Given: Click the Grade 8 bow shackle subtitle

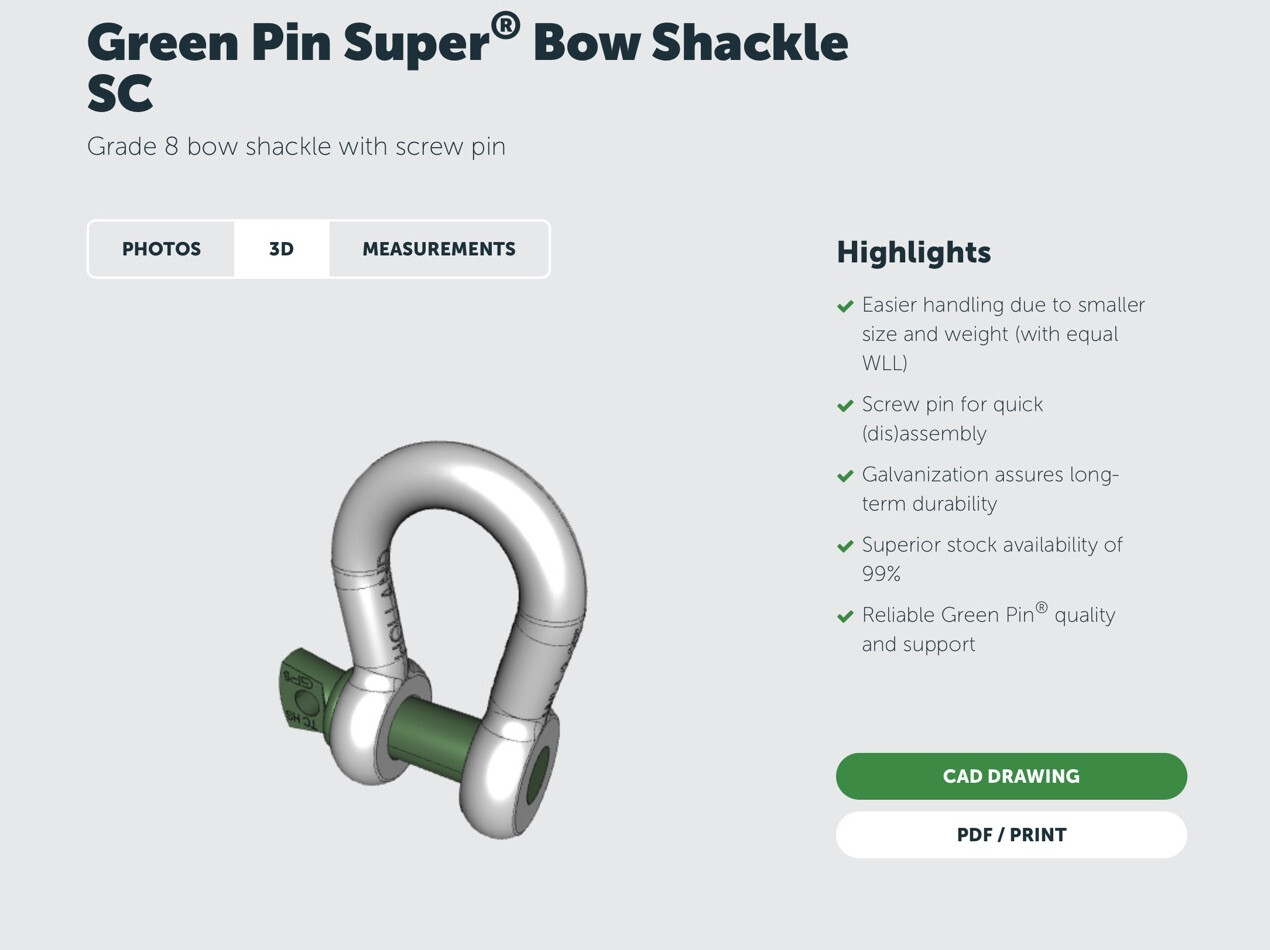Looking at the screenshot, I should coord(297,146).
